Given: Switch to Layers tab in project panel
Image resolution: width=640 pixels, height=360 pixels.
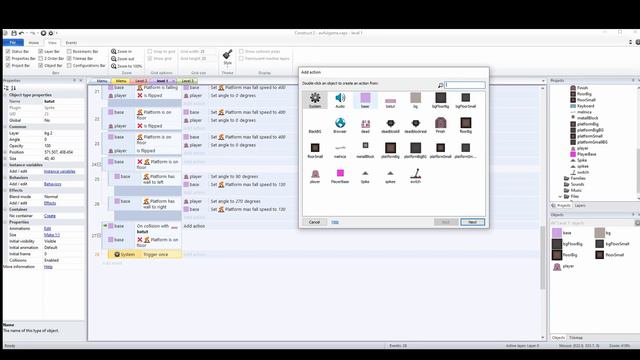Looking at the screenshot, I should click(x=580, y=205).
